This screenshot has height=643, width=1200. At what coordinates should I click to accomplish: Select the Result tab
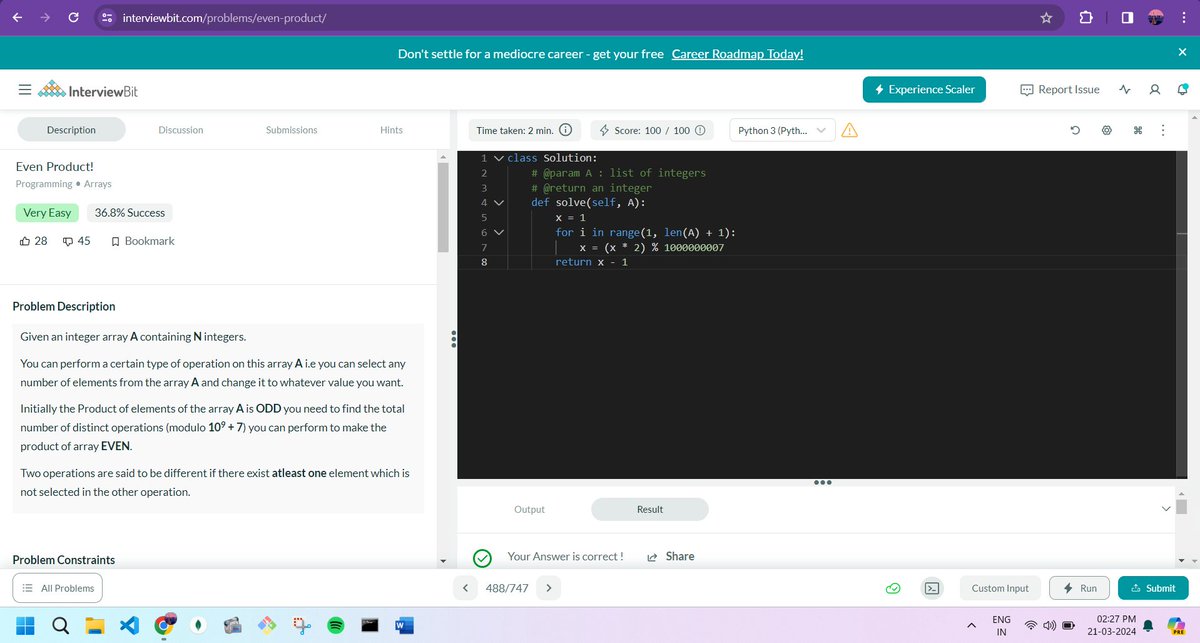650,510
